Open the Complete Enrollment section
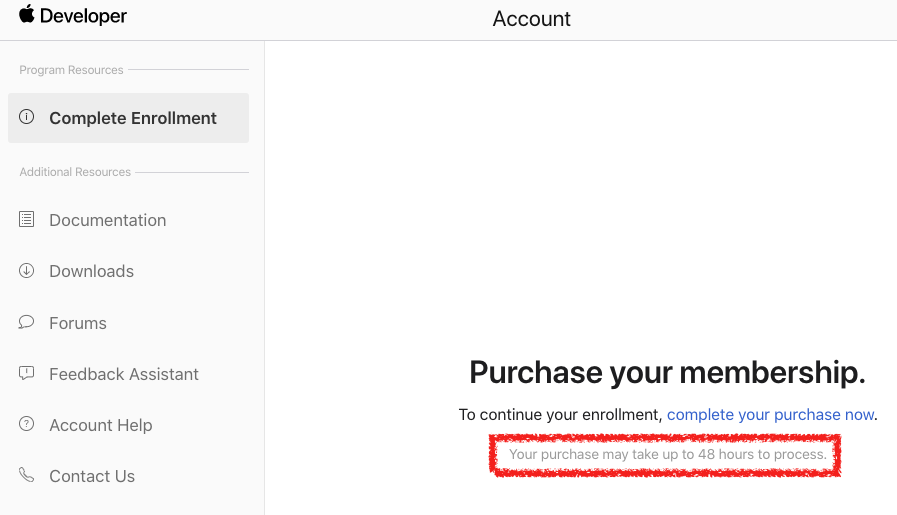The image size is (897, 515). (128, 118)
